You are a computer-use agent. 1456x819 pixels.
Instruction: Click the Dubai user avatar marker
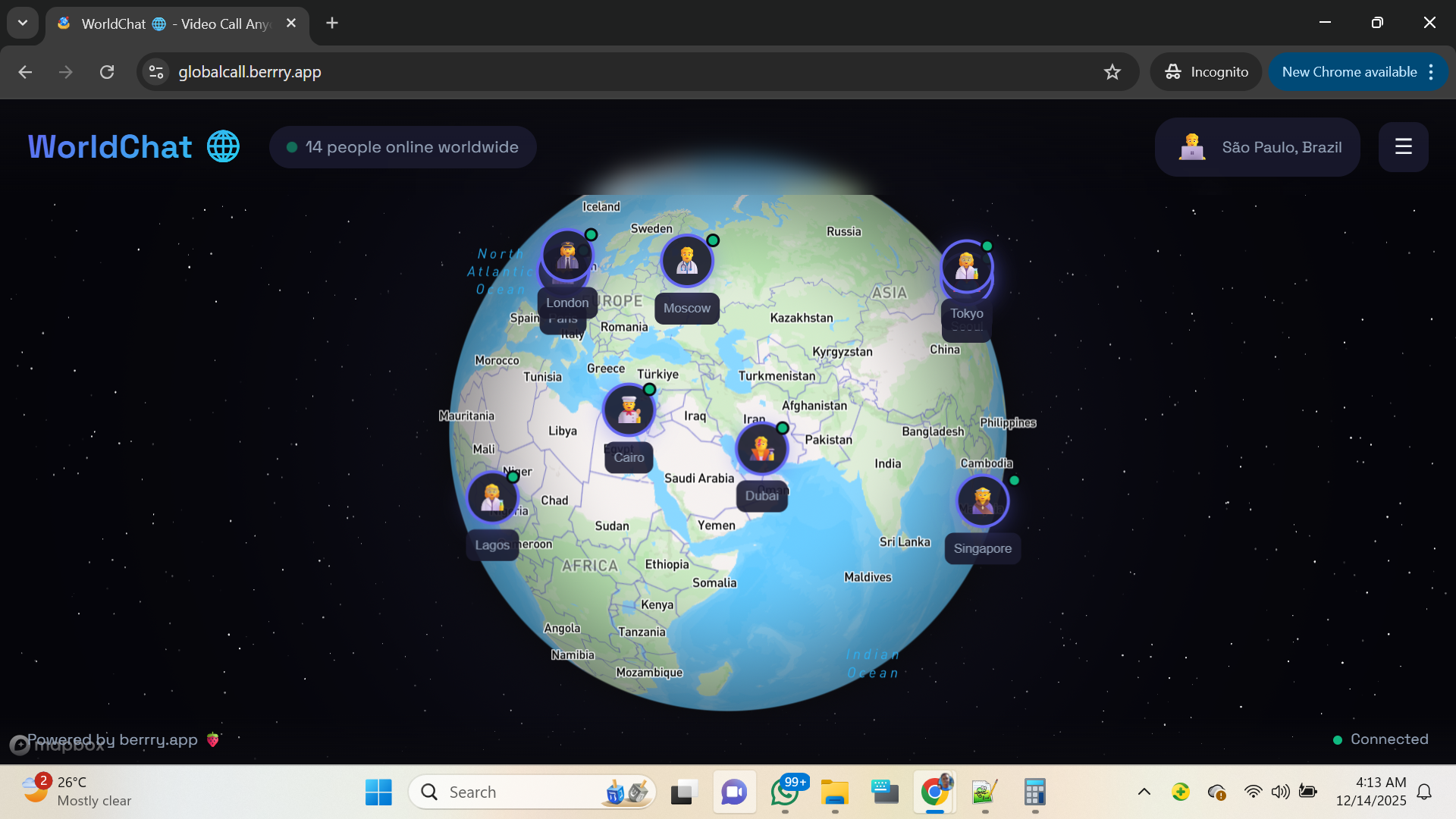tap(761, 448)
